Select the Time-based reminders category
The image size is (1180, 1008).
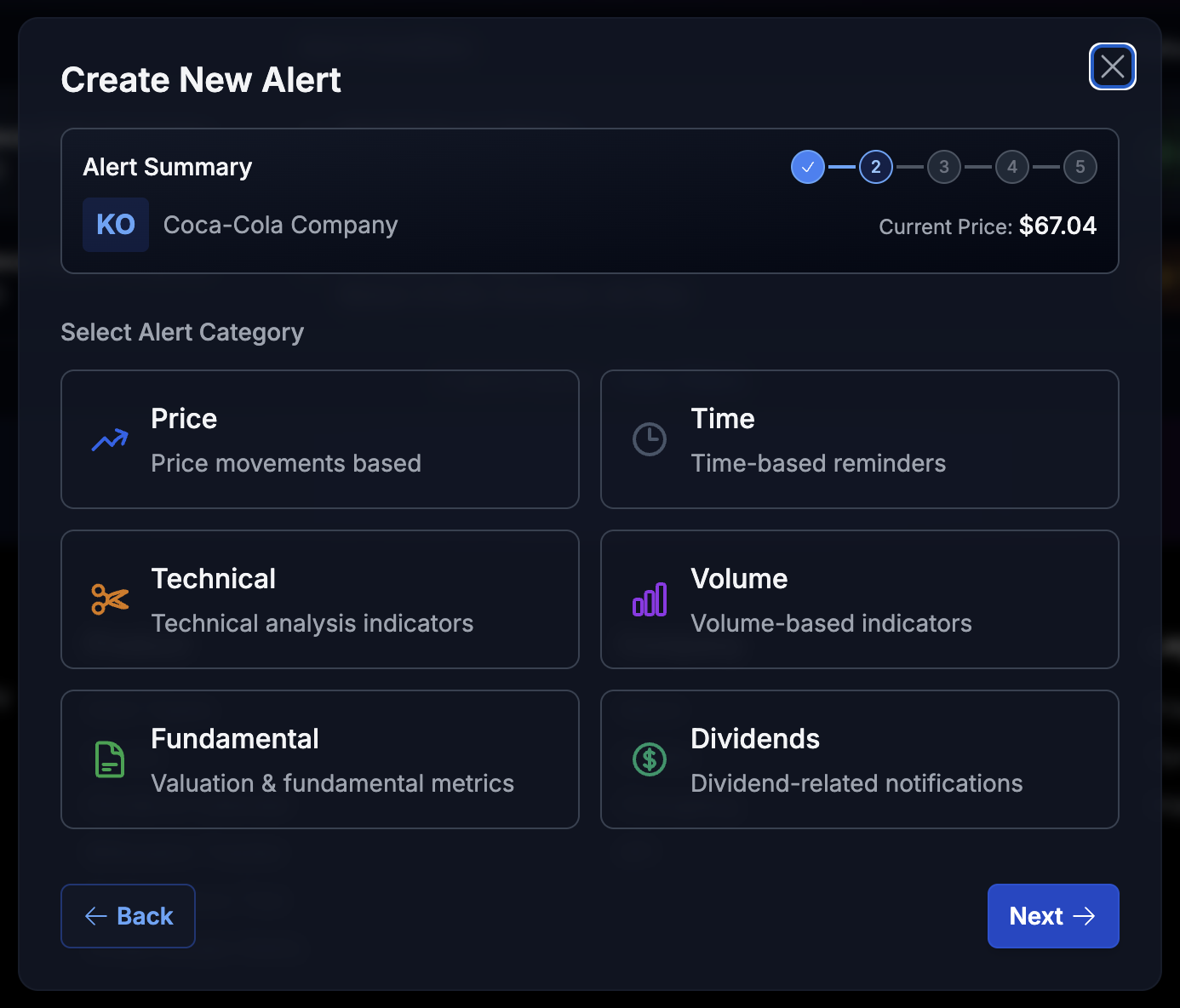859,439
